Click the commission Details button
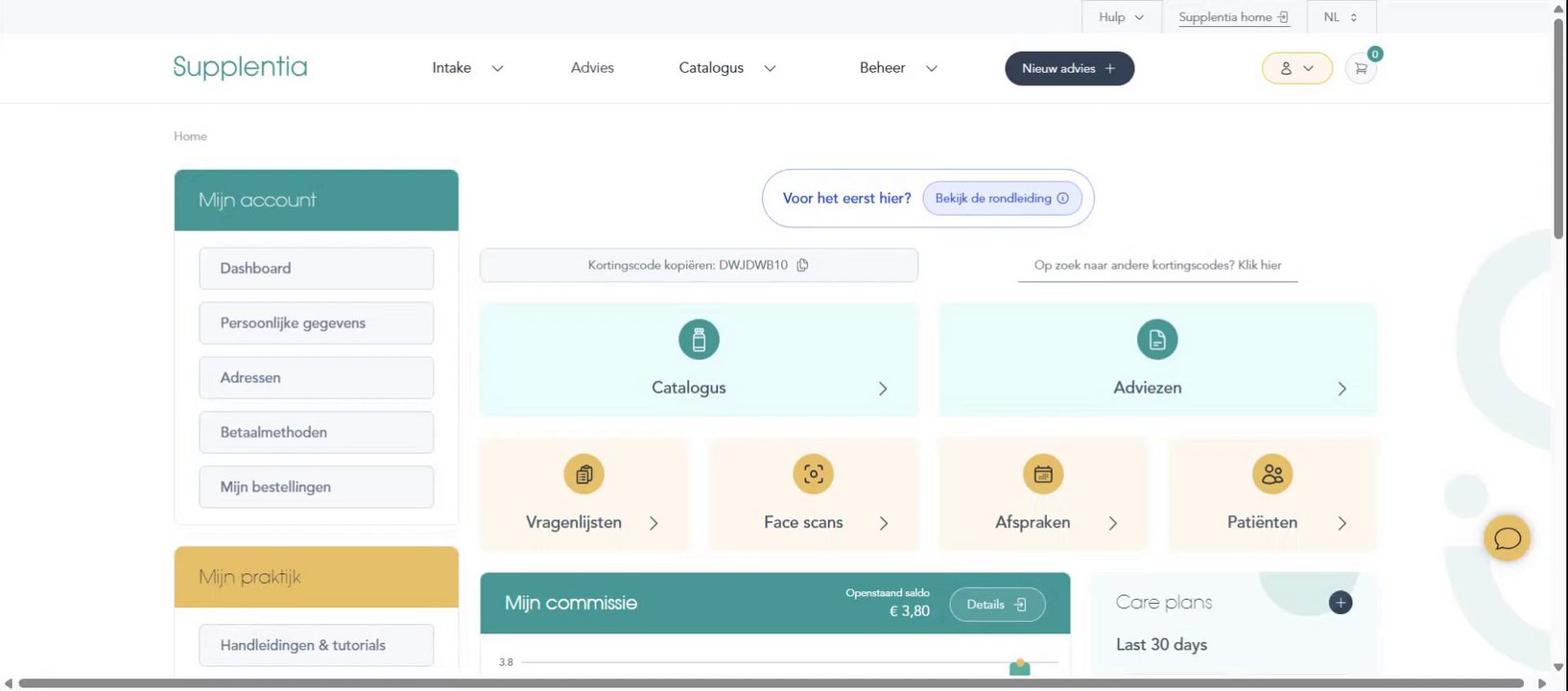Viewport: 1568px width, 691px height. [997, 605]
